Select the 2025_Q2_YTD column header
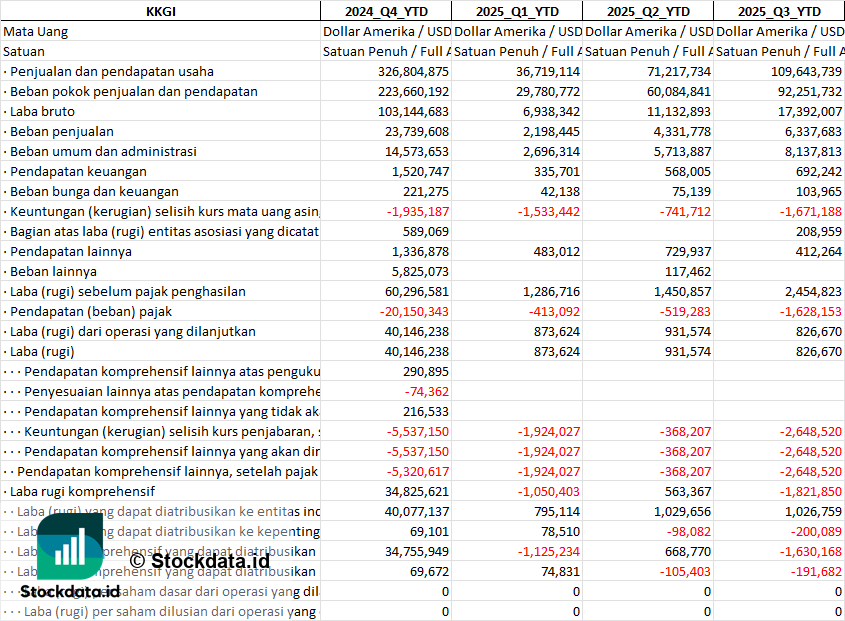Screen dimensions: 845x621 pos(648,11)
